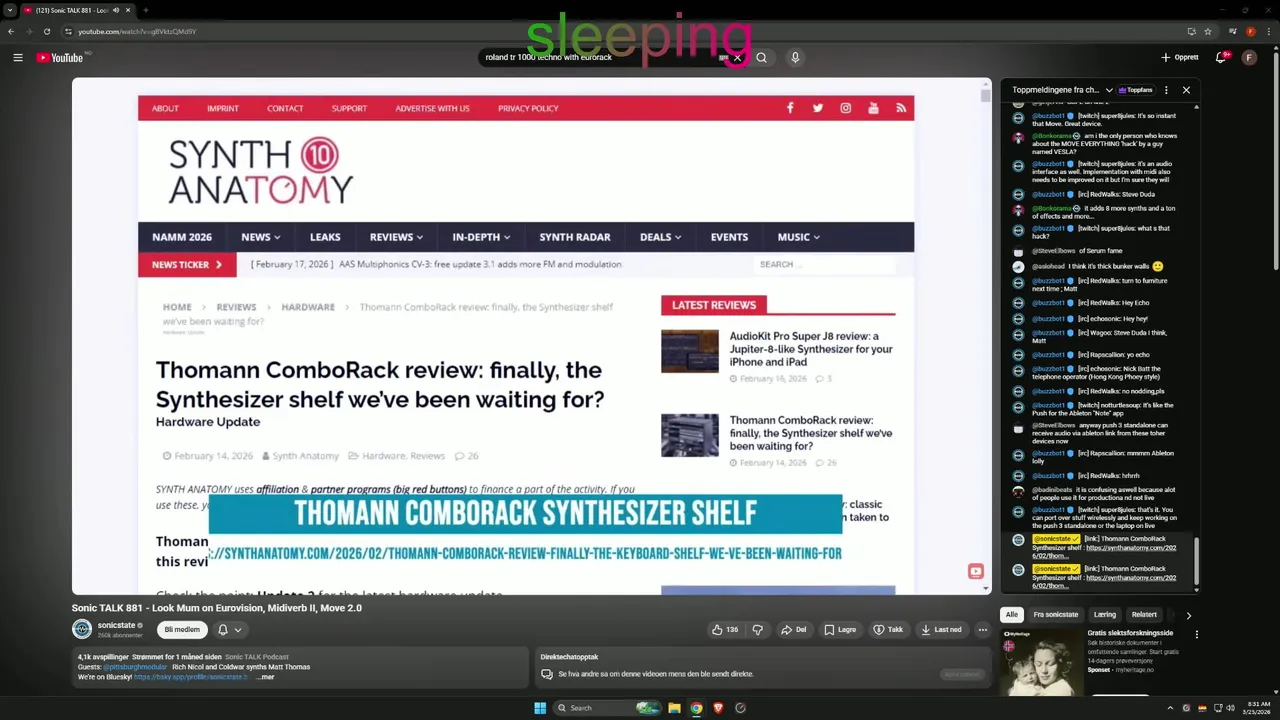Like the video with thumbs up
The image size is (1280, 720).
click(x=725, y=630)
